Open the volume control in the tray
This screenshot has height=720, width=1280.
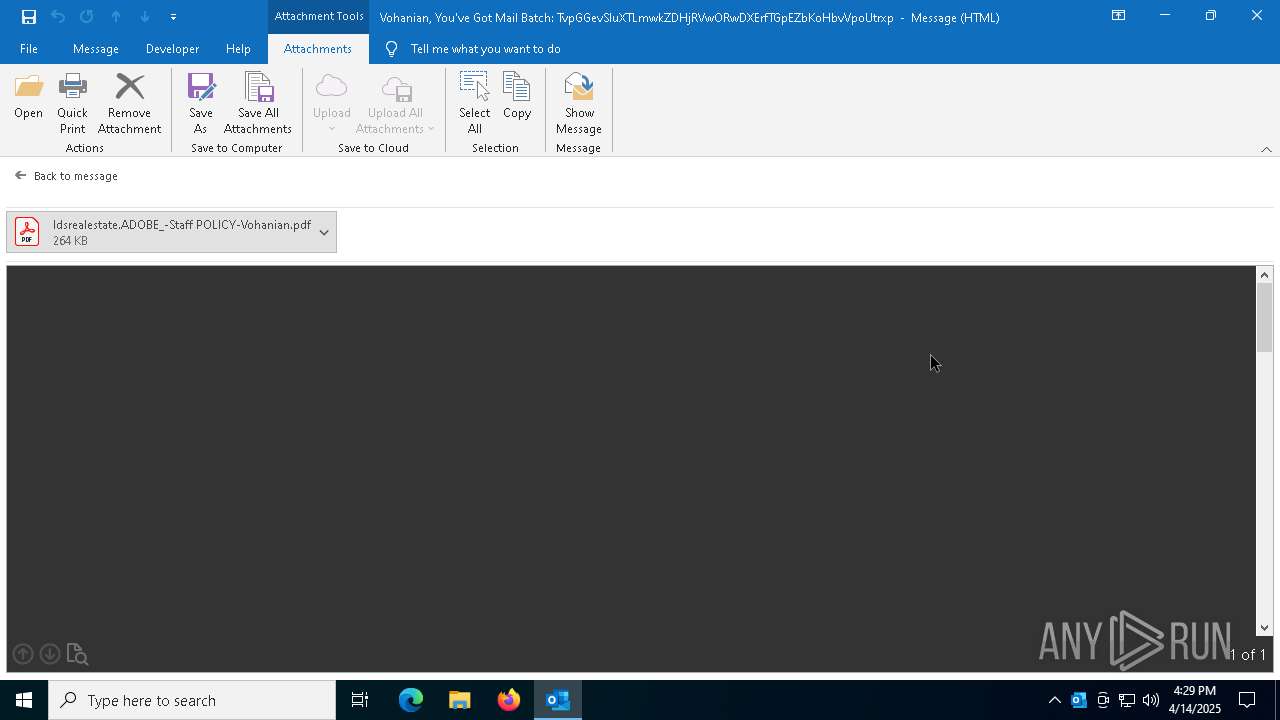pyautogui.click(x=1150, y=700)
